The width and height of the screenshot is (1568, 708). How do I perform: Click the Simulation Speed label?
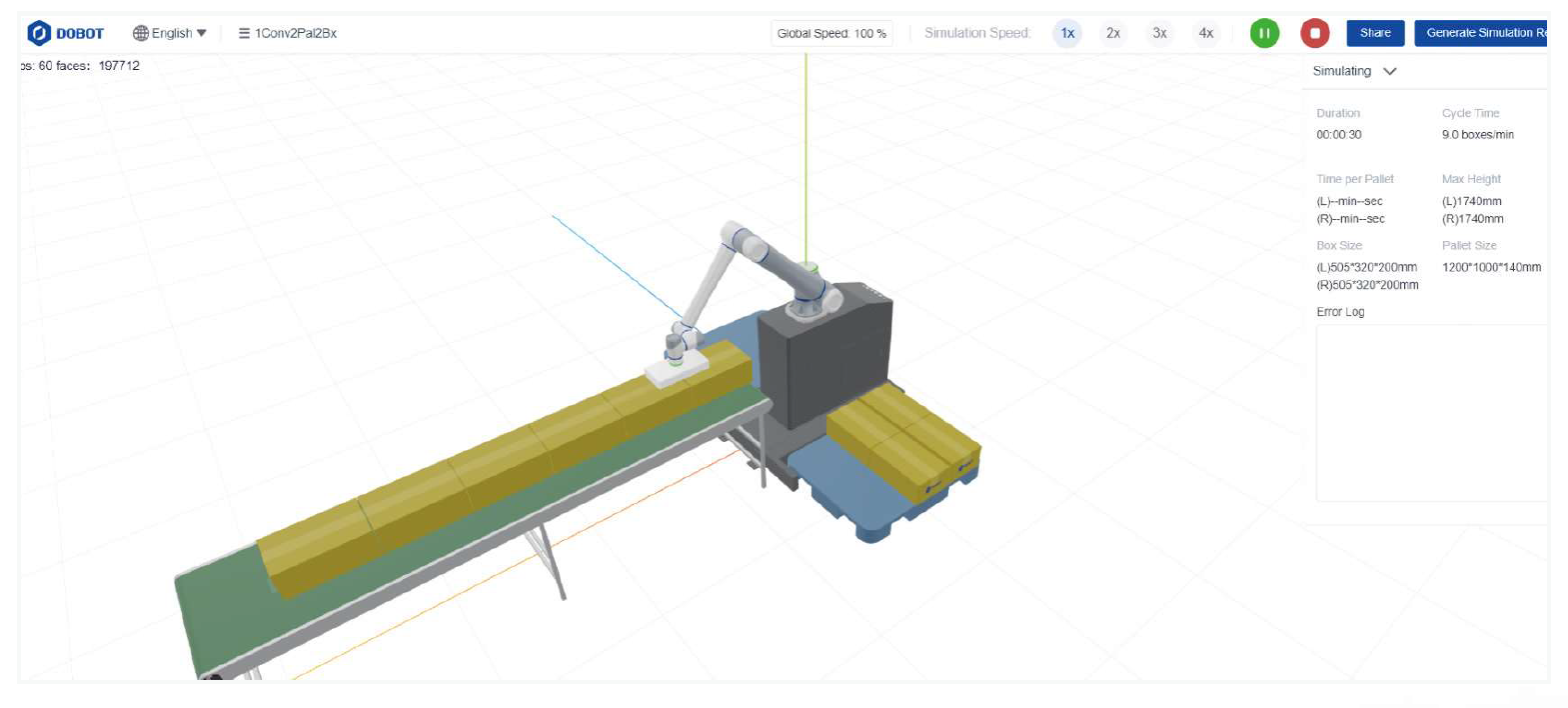[977, 33]
